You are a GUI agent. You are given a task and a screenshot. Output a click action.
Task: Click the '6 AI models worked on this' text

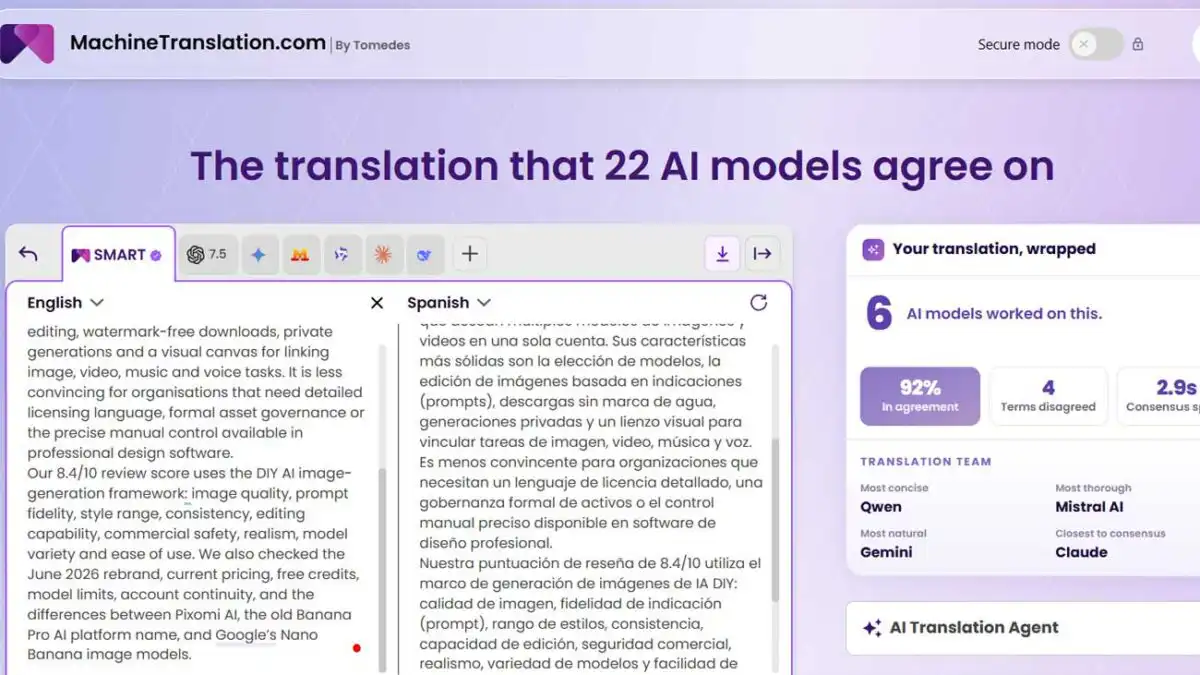[983, 314]
